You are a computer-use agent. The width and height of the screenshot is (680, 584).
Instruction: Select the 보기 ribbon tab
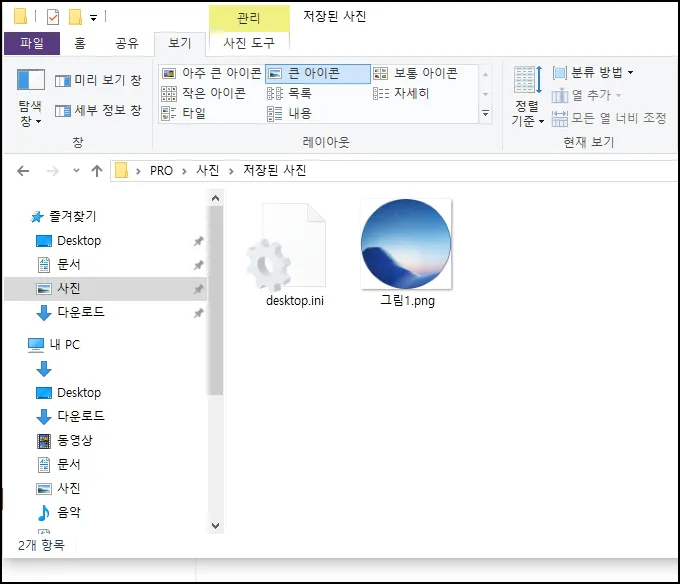click(180, 43)
